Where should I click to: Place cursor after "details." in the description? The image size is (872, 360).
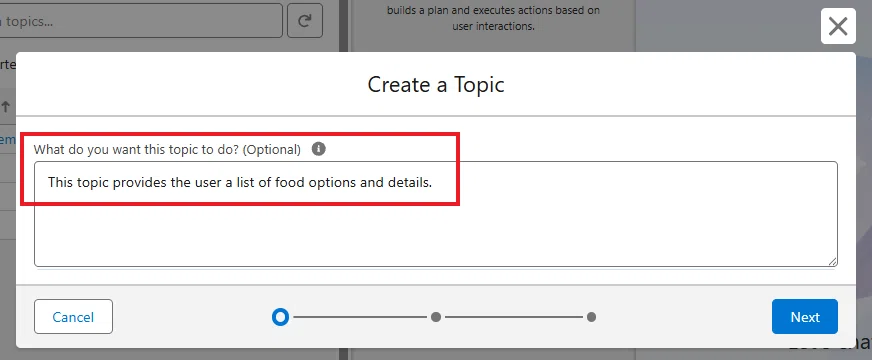click(x=434, y=183)
